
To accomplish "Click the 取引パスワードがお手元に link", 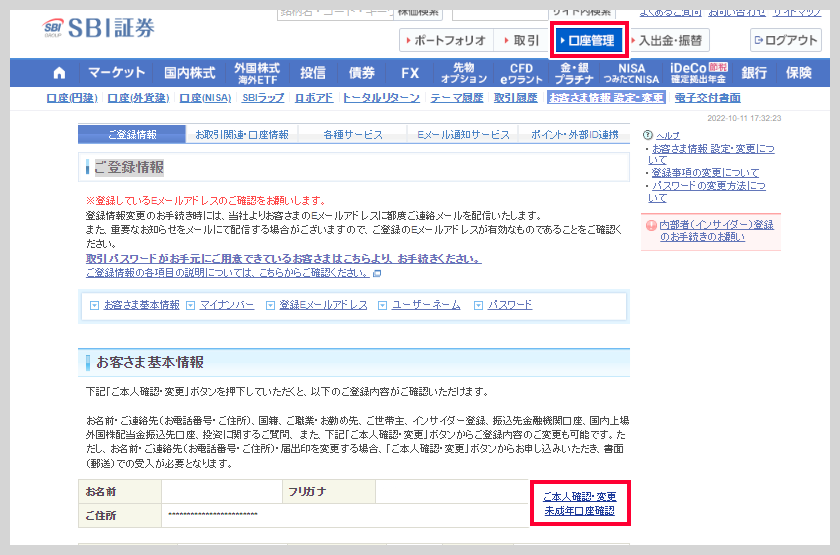I will click(283, 259).
